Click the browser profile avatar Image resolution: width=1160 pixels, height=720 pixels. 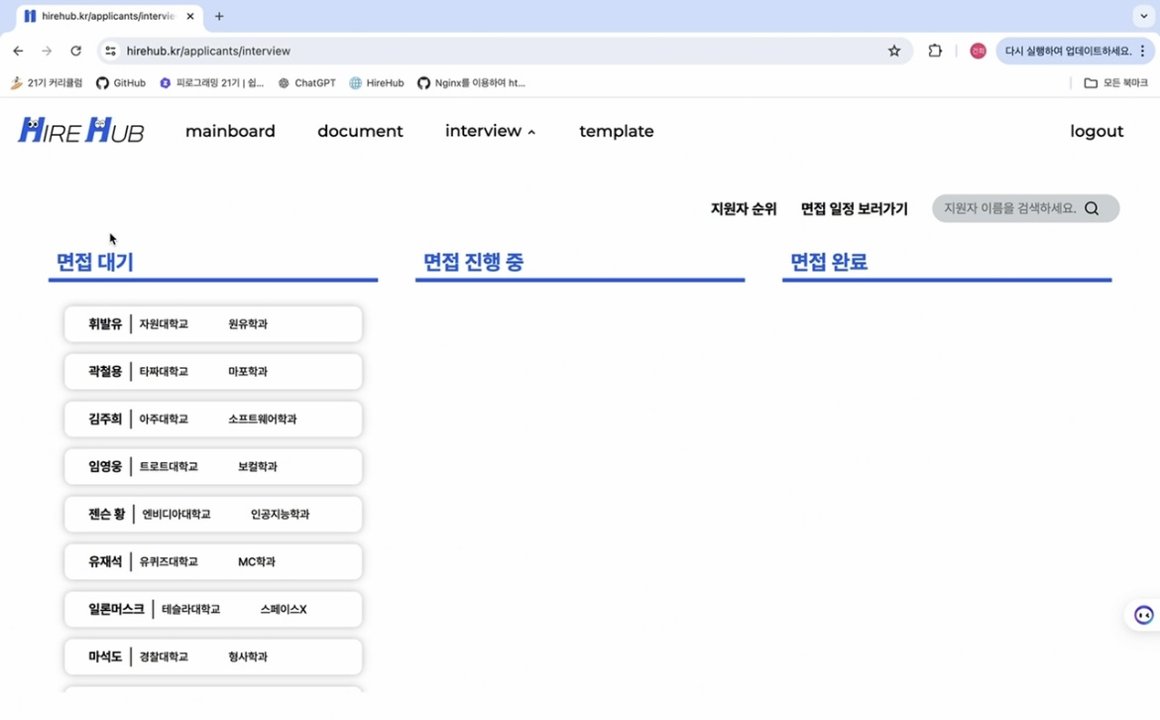pos(978,50)
